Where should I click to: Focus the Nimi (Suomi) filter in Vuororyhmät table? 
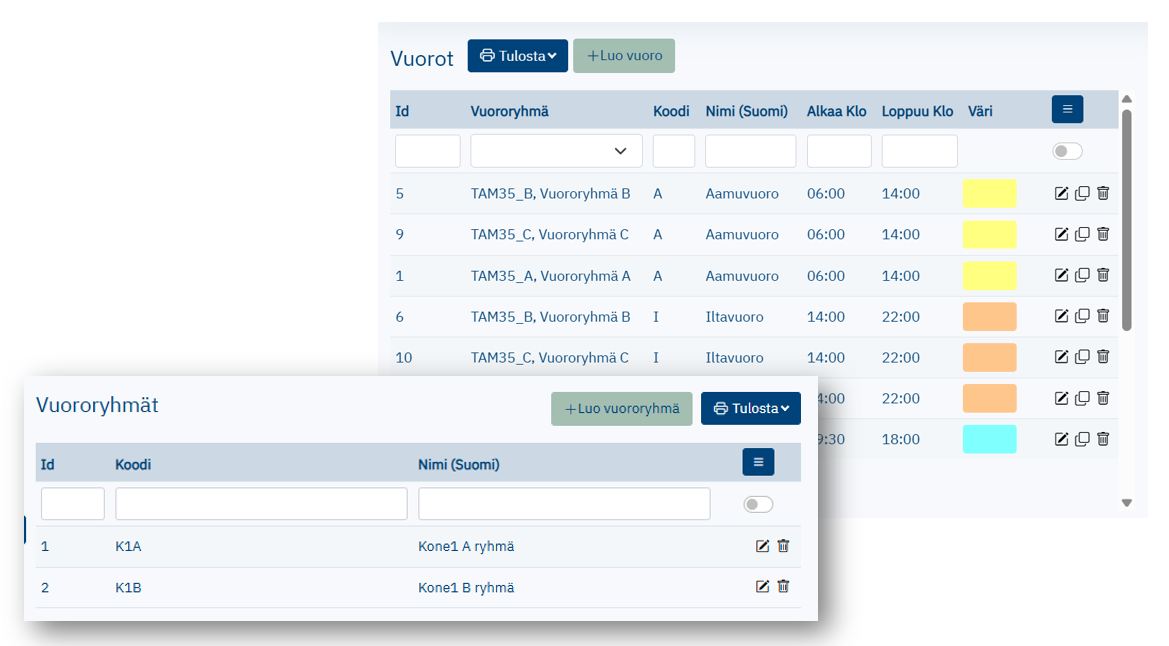(564, 504)
